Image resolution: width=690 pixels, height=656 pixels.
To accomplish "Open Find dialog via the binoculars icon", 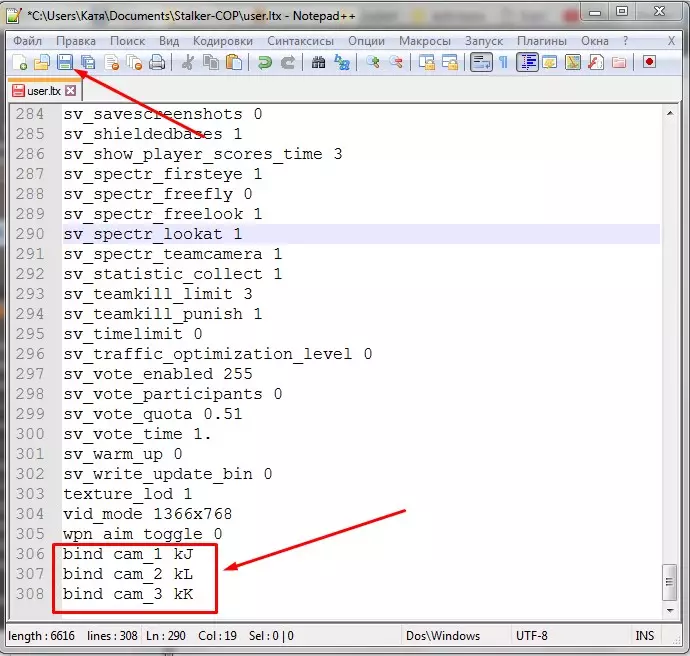I will 319,62.
